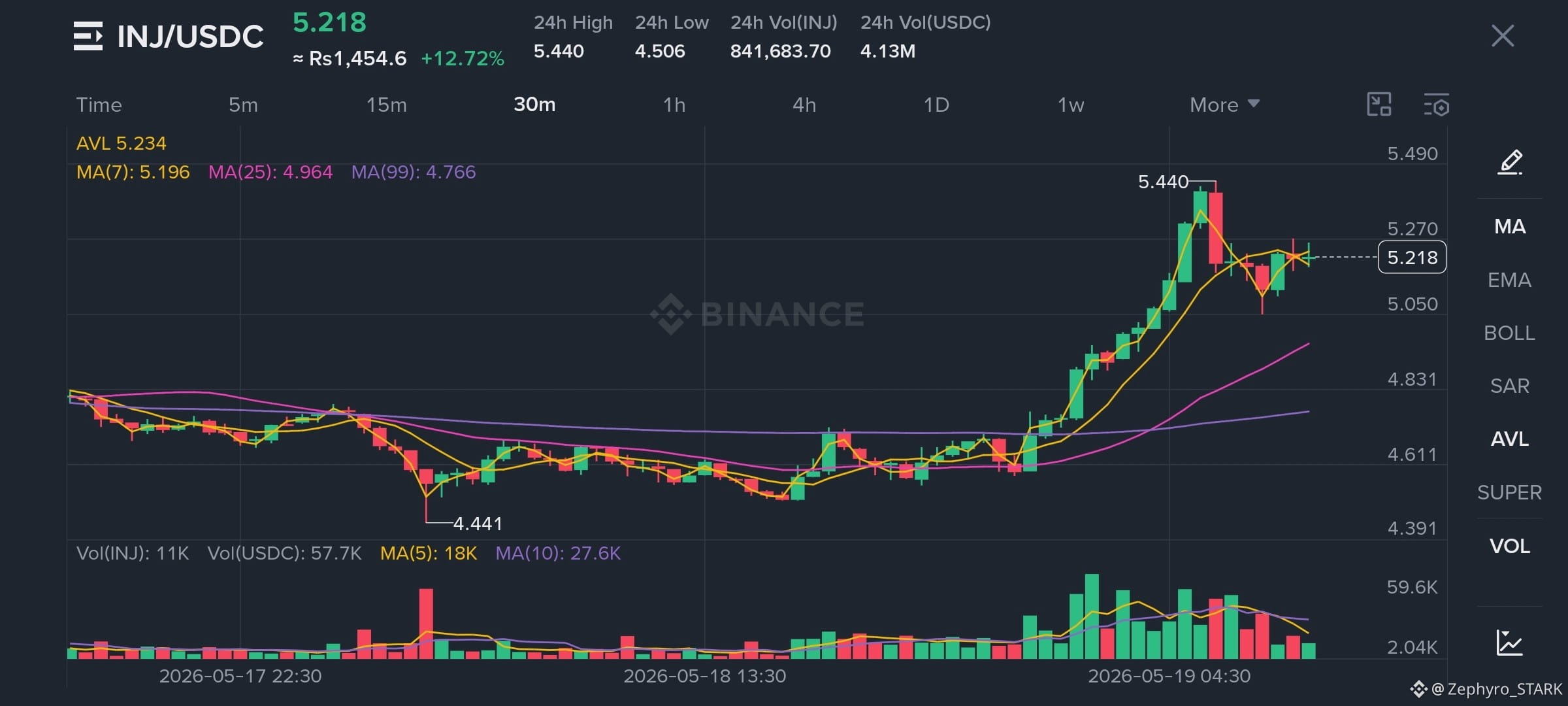This screenshot has width=1568, height=706.
Task: Switch to the 15m interval
Action: [386, 105]
